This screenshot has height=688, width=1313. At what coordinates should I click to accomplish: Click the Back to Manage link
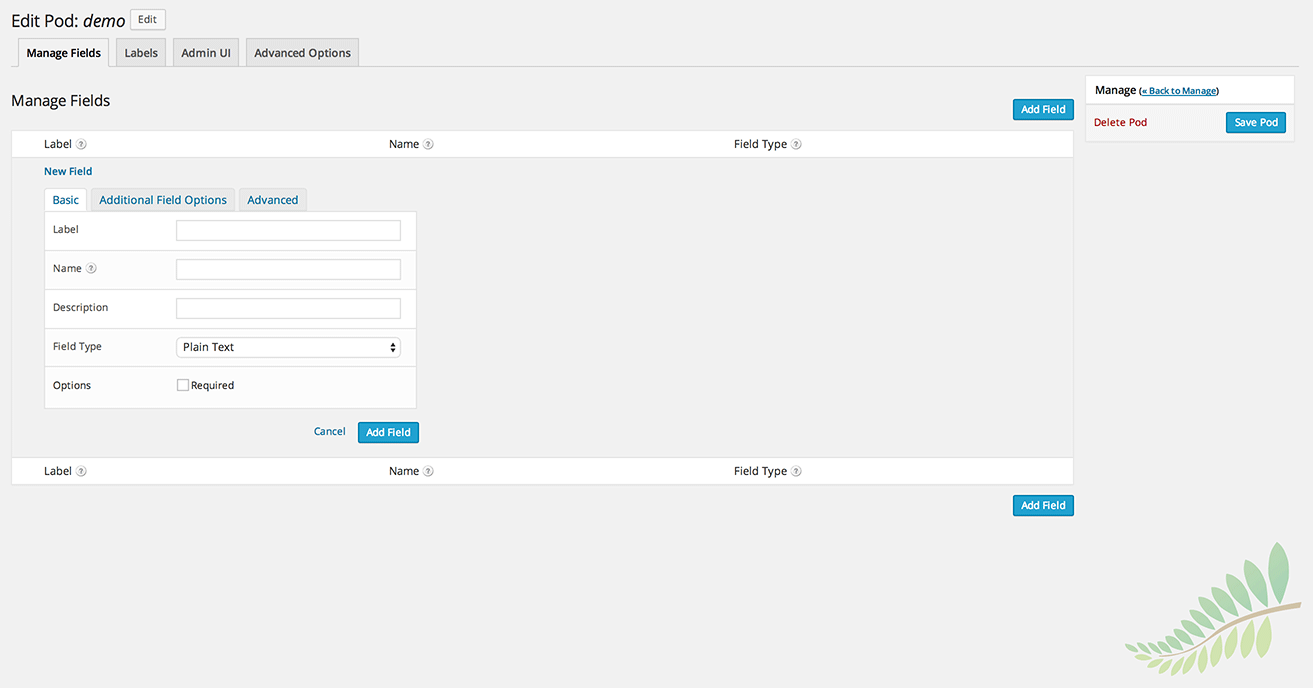point(1179,91)
